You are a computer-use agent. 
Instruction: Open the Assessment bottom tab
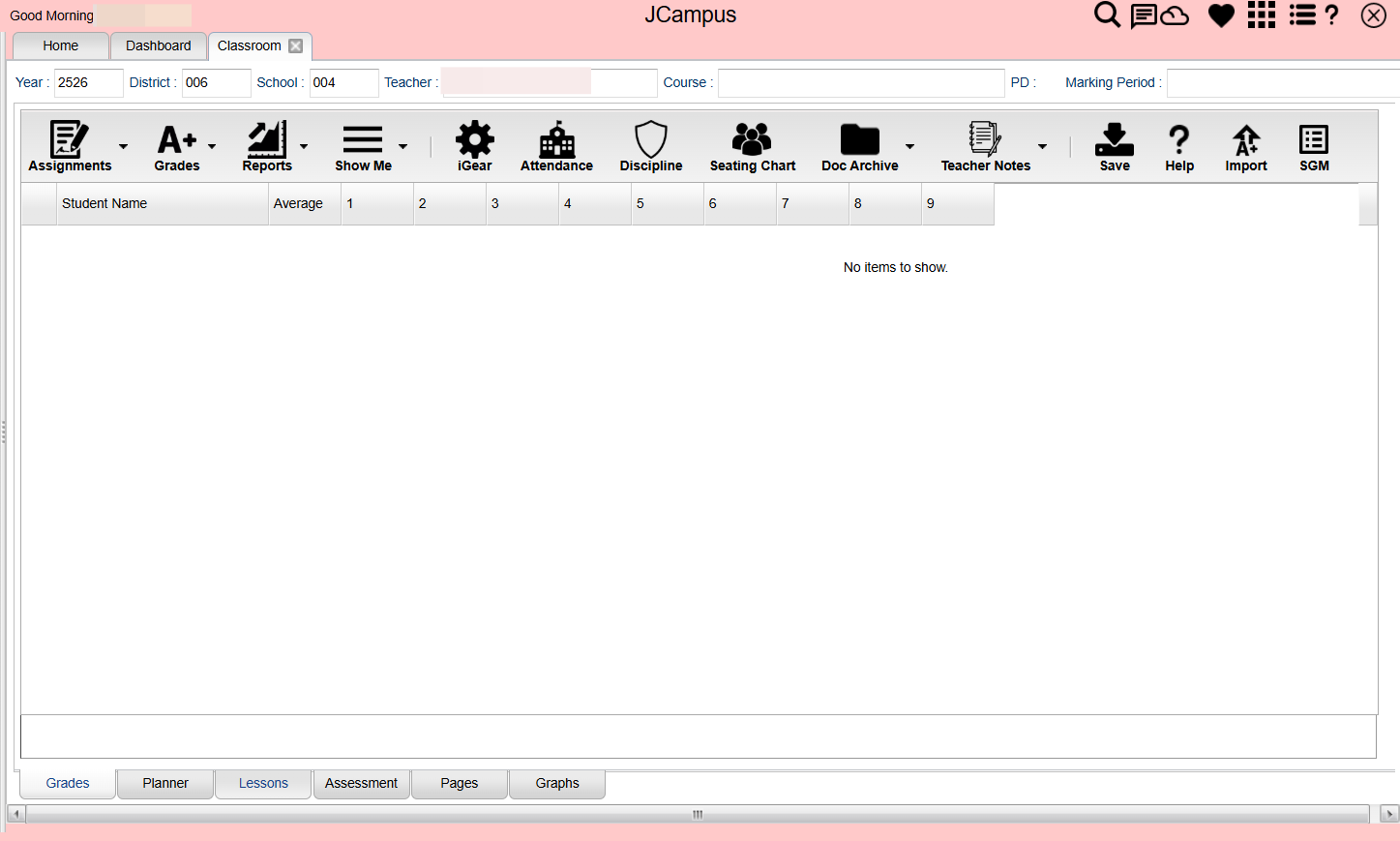tap(361, 783)
